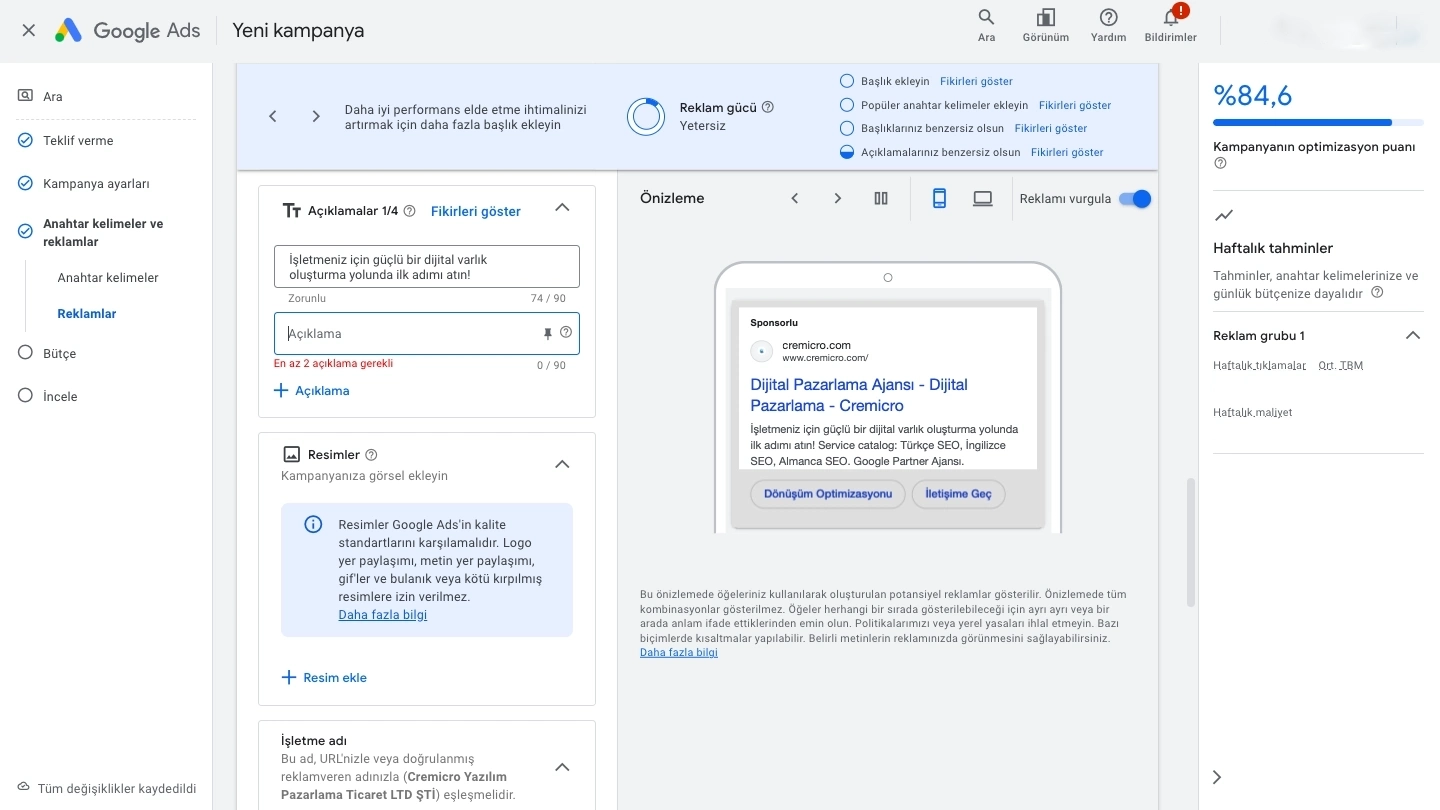This screenshot has height=810, width=1440.
Task: Click Fikirleri göster next to Açıklamalar
Action: click(476, 211)
